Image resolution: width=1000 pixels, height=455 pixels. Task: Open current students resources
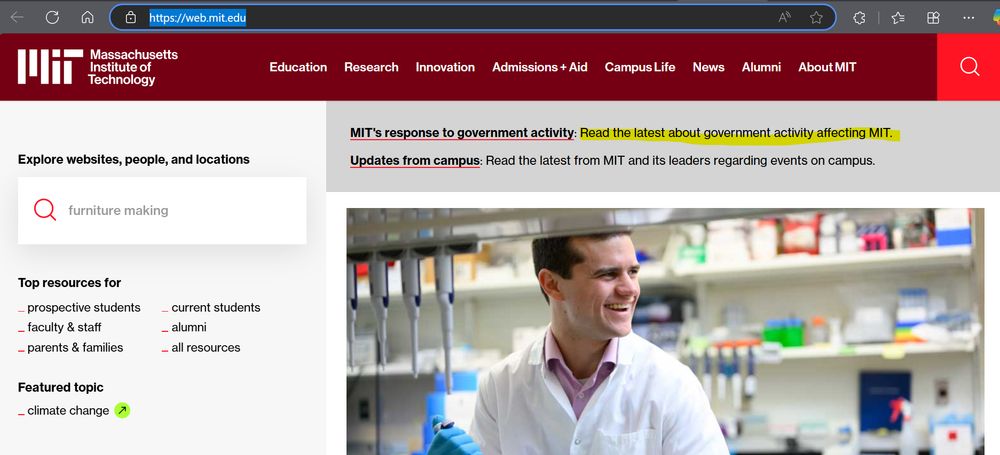pyautogui.click(x=216, y=308)
